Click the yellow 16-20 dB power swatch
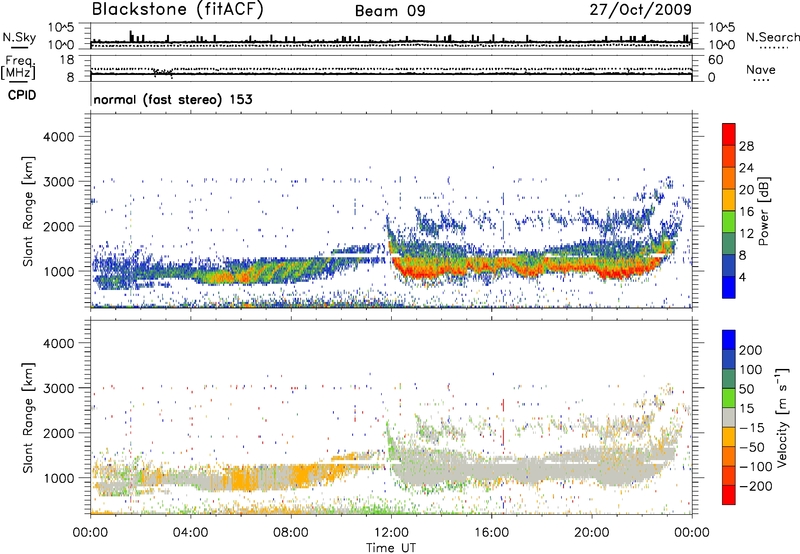This screenshot has height=554, width=800. (729, 200)
